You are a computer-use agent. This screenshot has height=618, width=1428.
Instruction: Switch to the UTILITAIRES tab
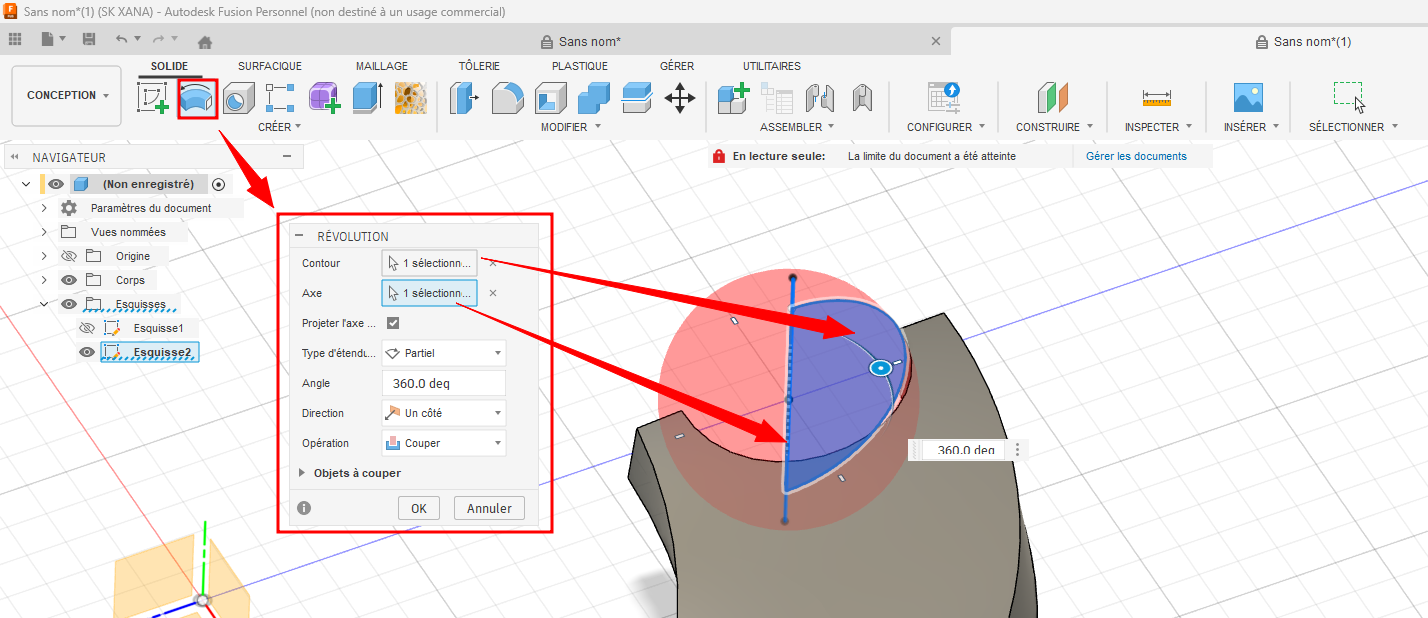pyautogui.click(x=772, y=66)
